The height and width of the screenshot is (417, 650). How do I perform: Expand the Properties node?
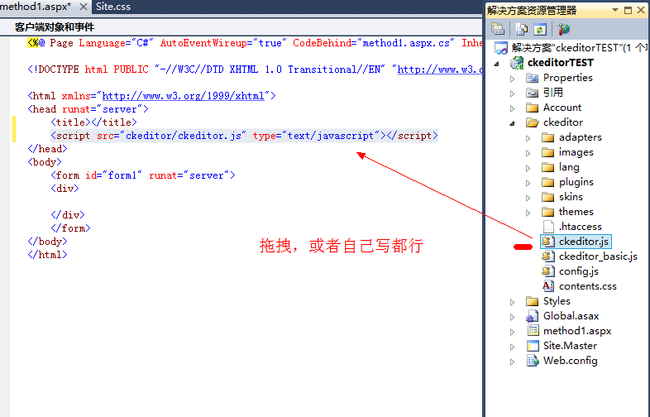tap(512, 78)
